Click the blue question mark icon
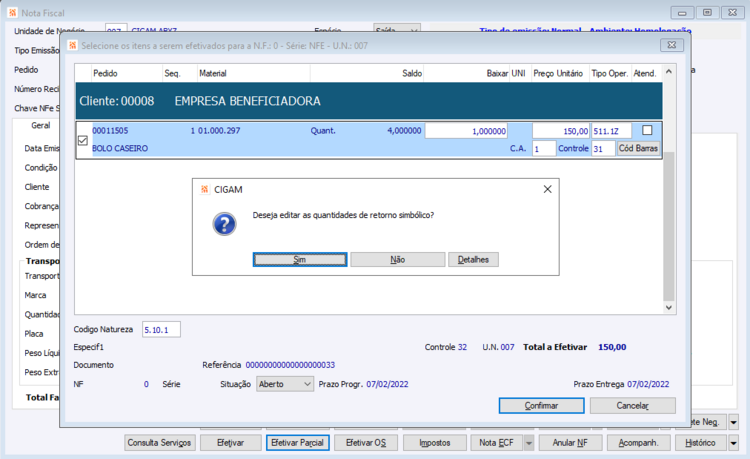 [x=224, y=224]
